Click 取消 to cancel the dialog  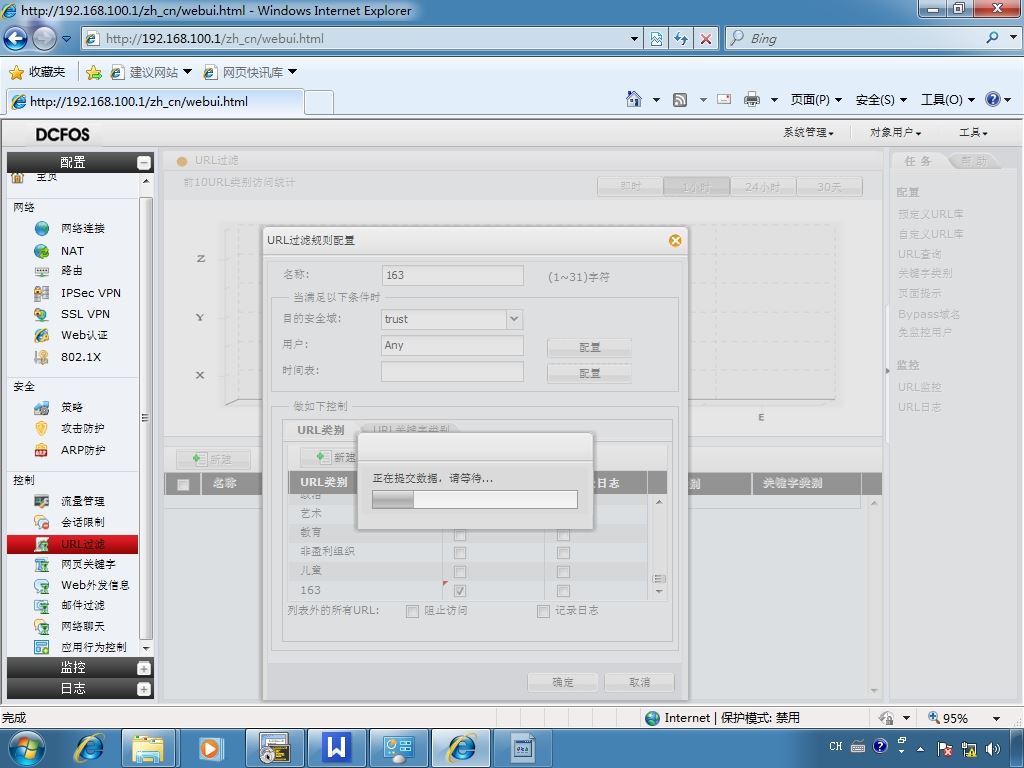639,682
